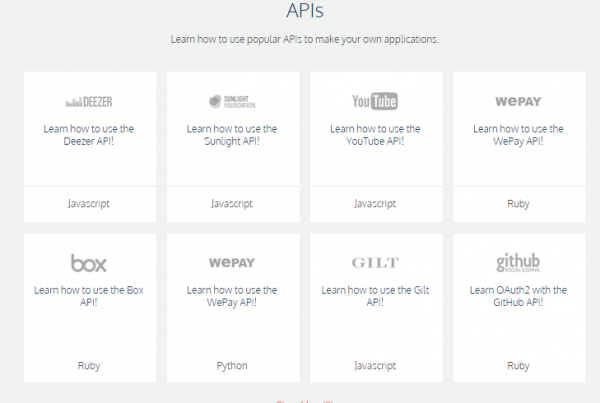This screenshot has height=403, width=600.
Task: Click the Python label on the WePay card
Action: (x=232, y=365)
